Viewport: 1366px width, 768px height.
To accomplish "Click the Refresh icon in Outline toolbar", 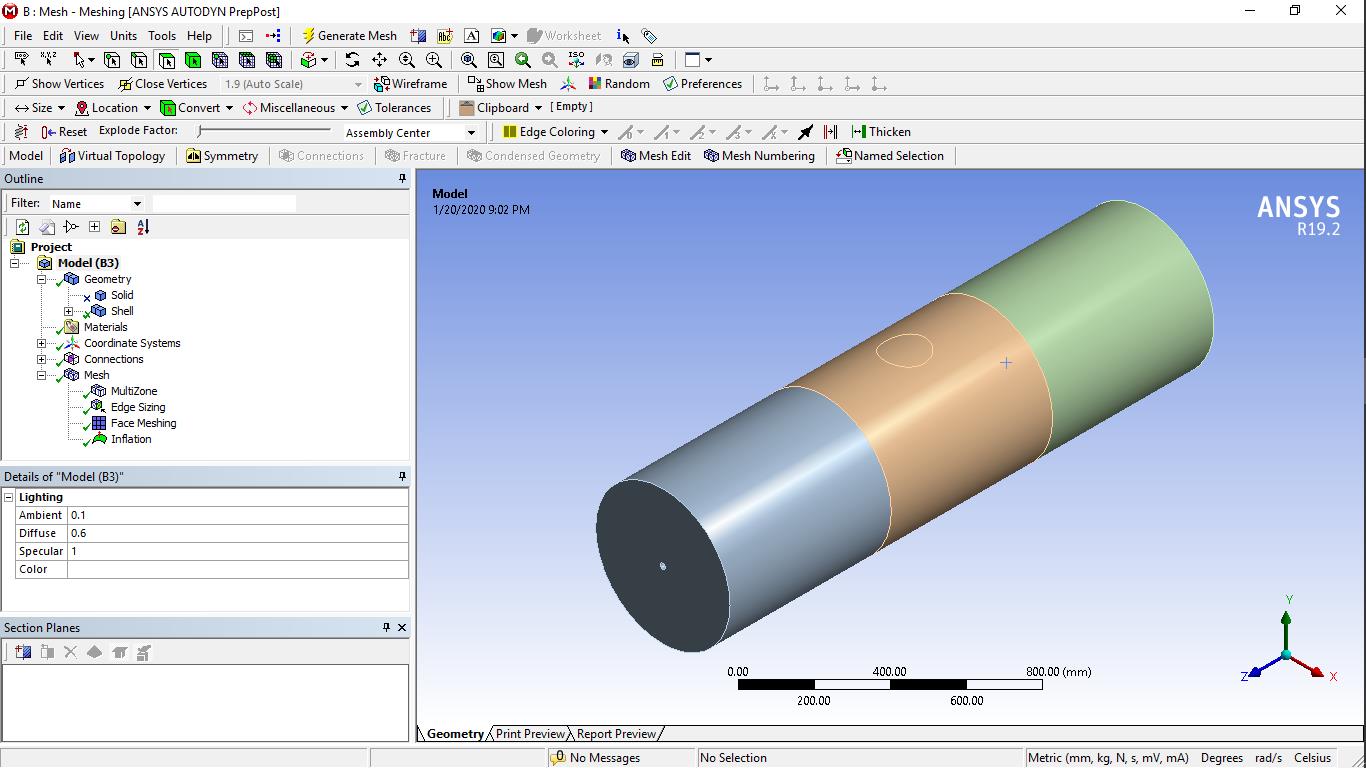I will (22, 227).
